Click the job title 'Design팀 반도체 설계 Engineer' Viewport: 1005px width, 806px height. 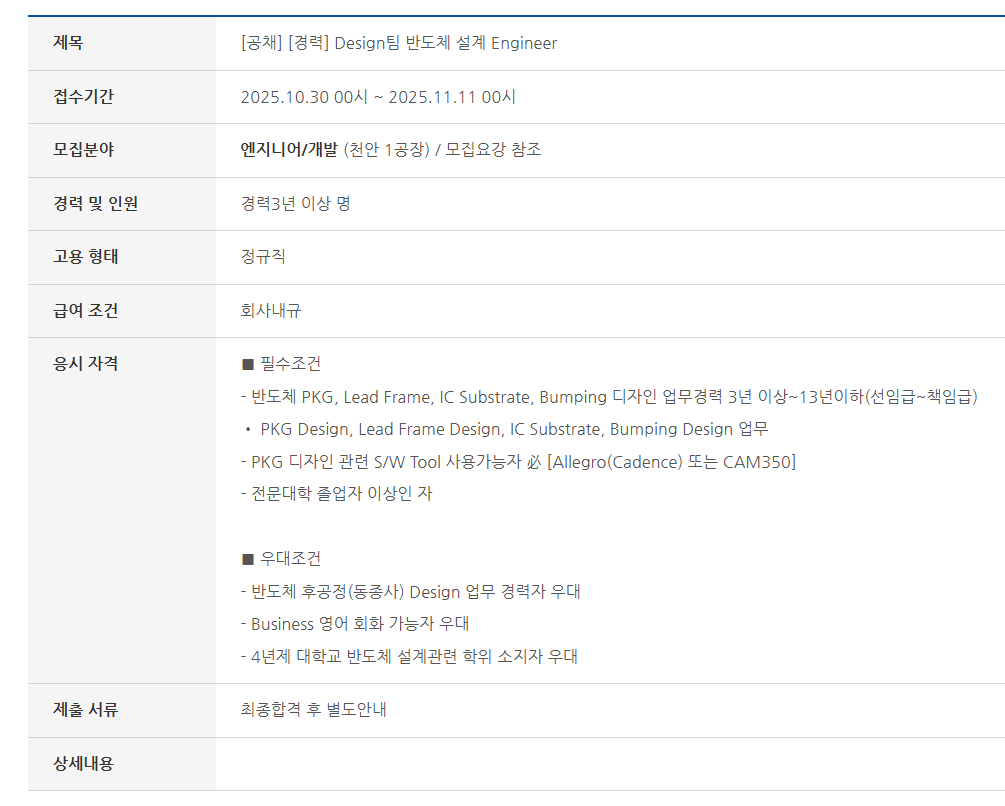[445, 43]
